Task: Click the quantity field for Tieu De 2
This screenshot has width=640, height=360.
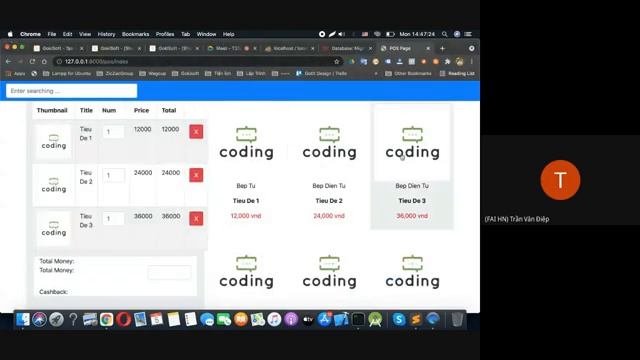Action: (113, 175)
